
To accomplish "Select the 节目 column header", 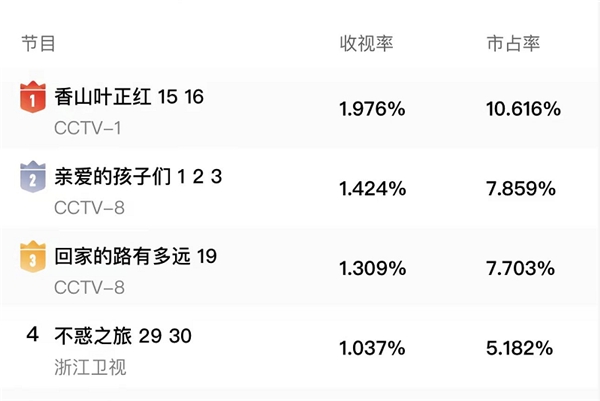I will pyautogui.click(x=38, y=43).
